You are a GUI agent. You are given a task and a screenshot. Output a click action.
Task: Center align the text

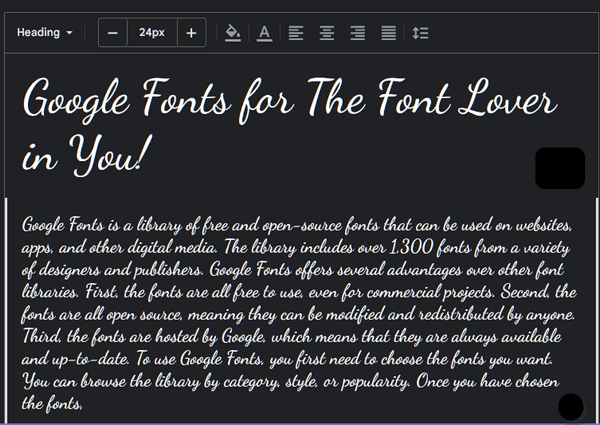tap(327, 33)
